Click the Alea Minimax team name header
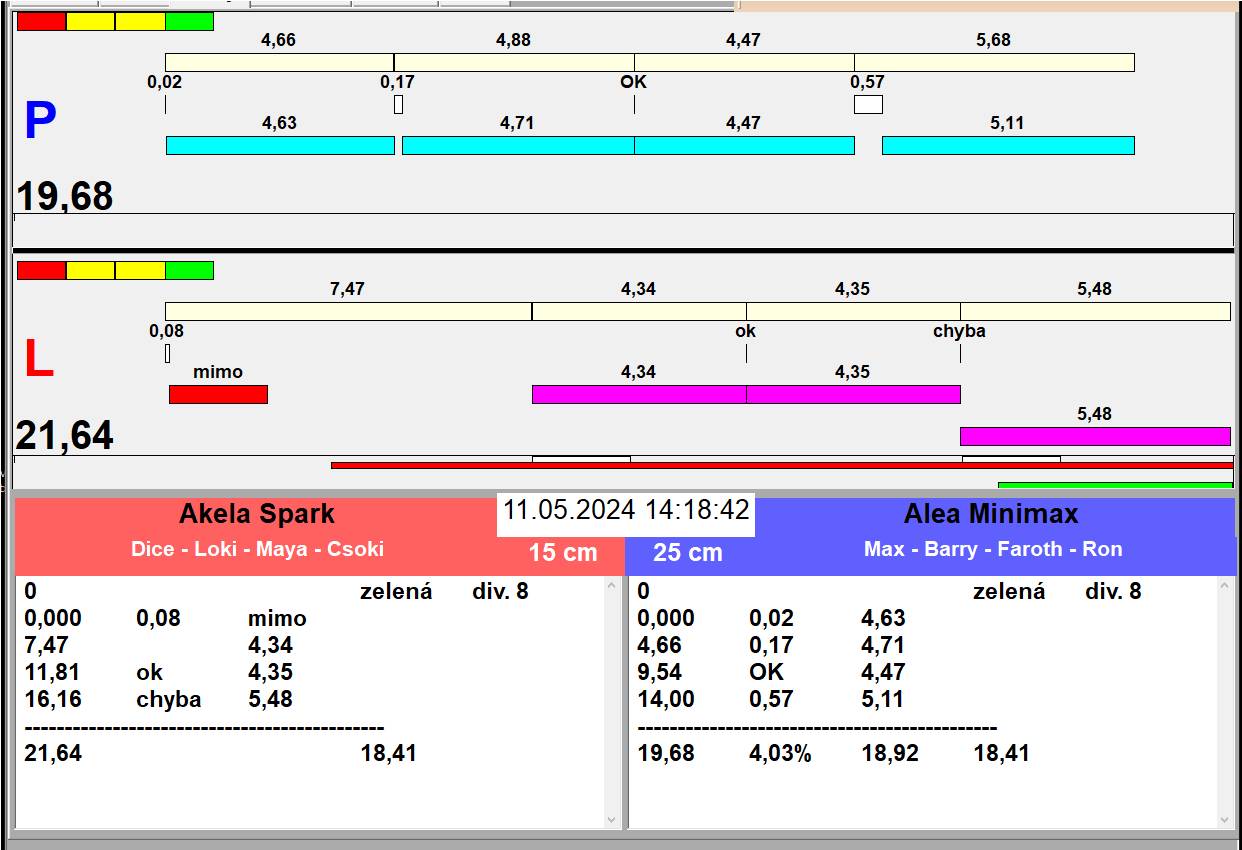Image resolution: width=1242 pixels, height=850 pixels. point(990,515)
